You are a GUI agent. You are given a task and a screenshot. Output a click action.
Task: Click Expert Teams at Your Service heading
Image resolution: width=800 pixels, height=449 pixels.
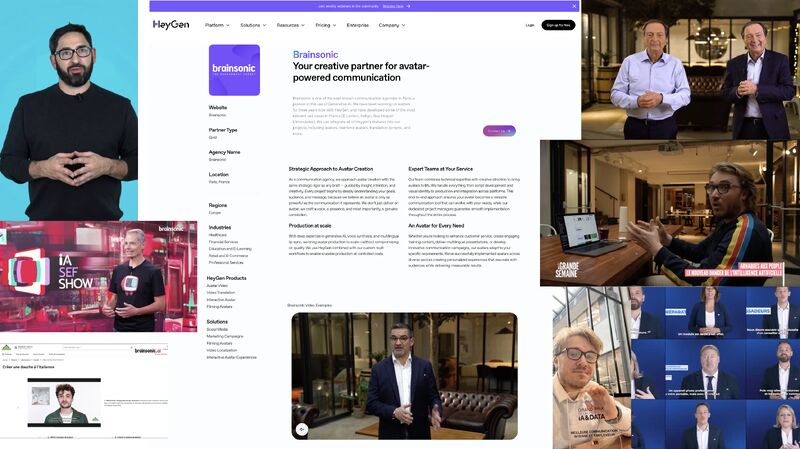click(440, 169)
